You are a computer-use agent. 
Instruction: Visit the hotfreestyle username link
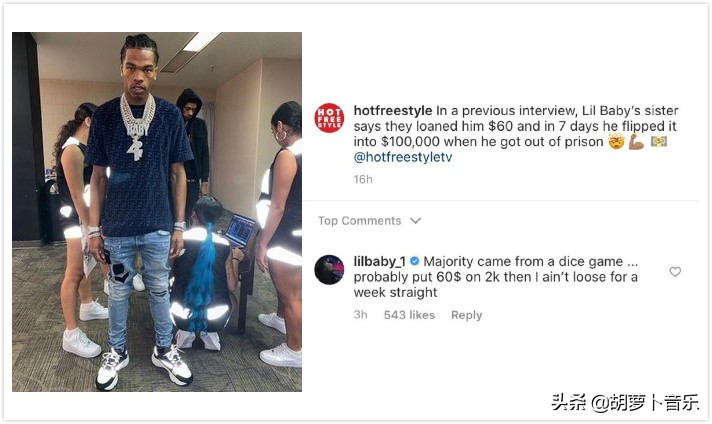(x=393, y=110)
